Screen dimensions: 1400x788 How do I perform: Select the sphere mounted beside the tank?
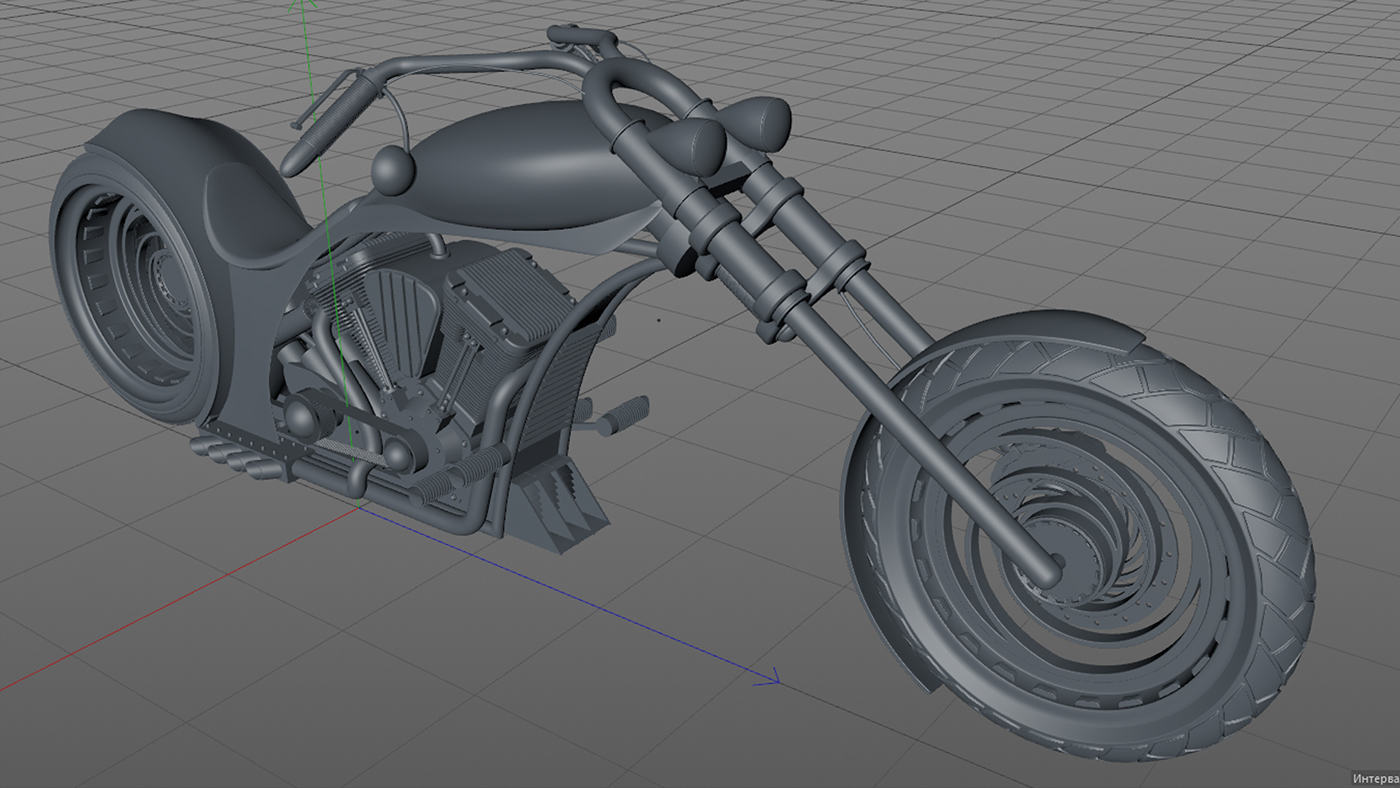point(394,170)
